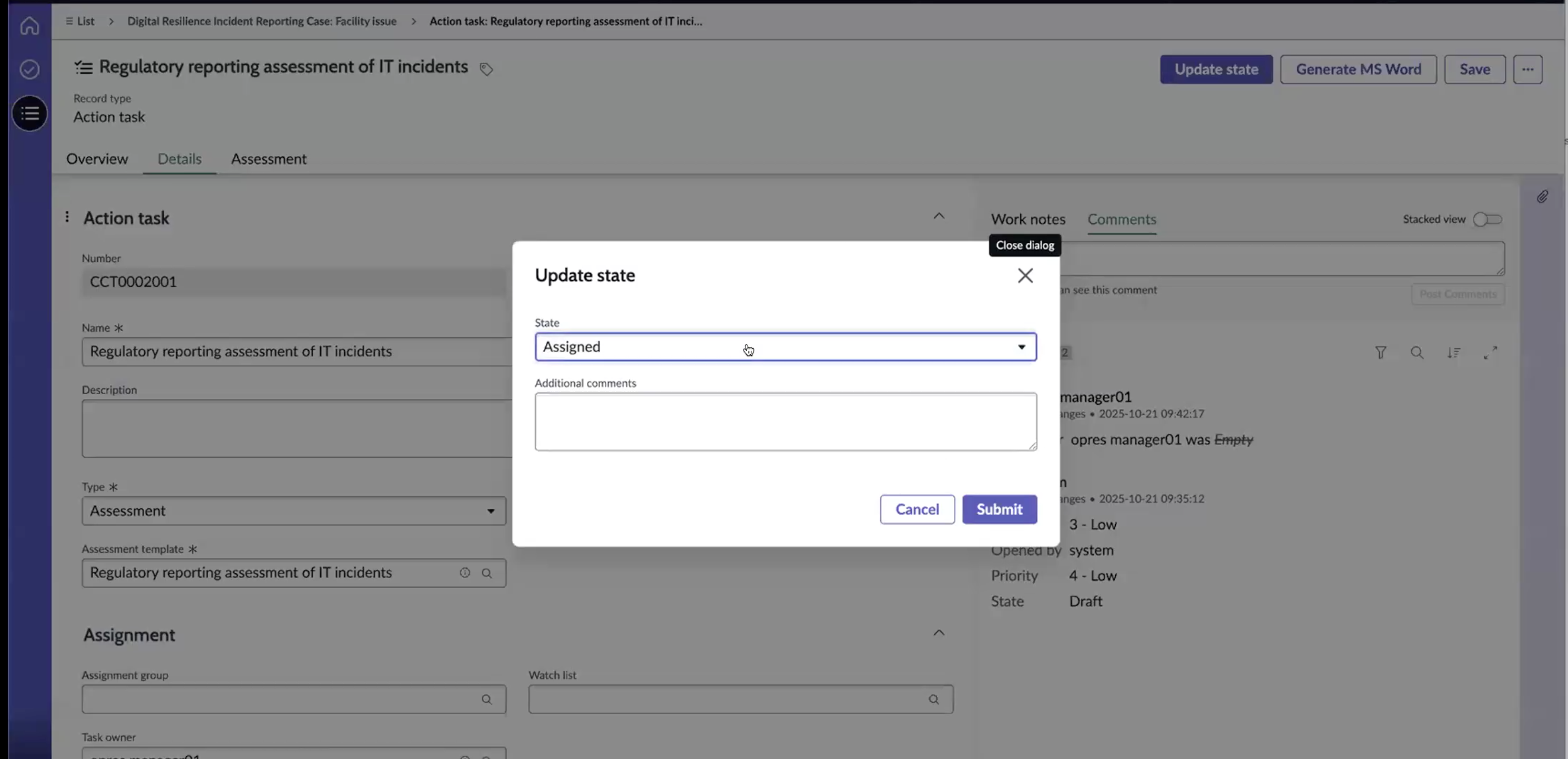Image resolution: width=1568 pixels, height=759 pixels.
Task: Cancel the Update state dialog
Action: (918, 509)
